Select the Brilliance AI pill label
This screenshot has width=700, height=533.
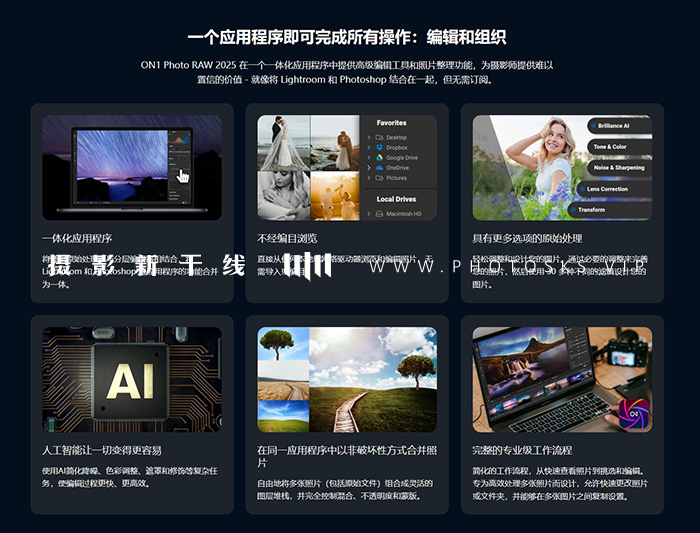coord(613,126)
